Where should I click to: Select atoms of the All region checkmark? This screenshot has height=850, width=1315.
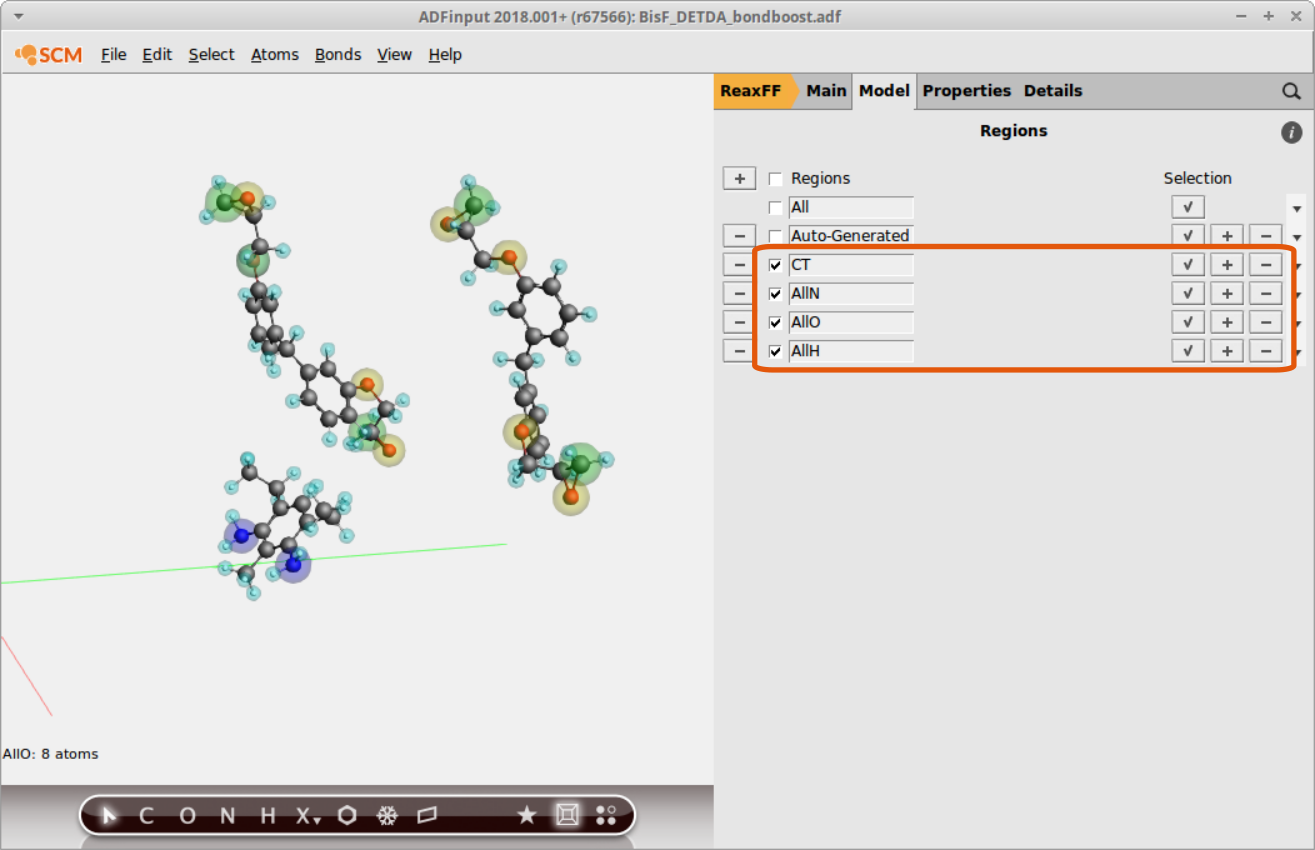[x=1188, y=207]
